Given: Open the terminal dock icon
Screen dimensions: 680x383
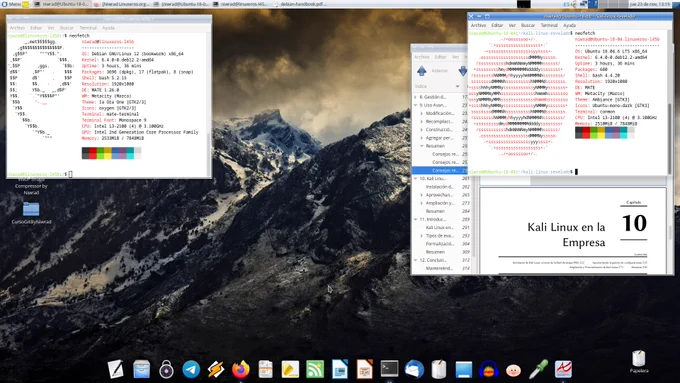Looking at the screenshot, I should pos(389,369).
